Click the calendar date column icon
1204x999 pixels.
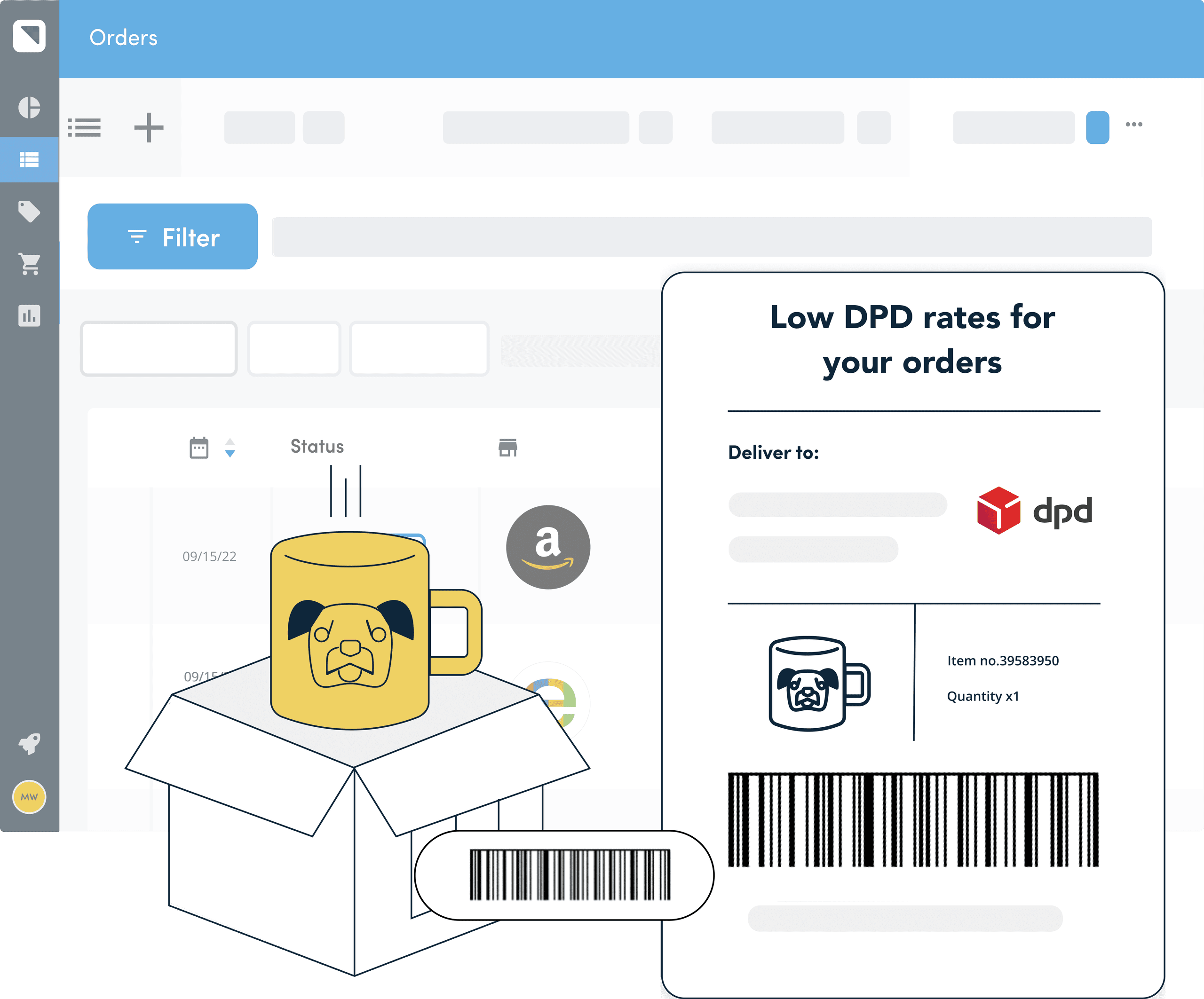coord(199,448)
